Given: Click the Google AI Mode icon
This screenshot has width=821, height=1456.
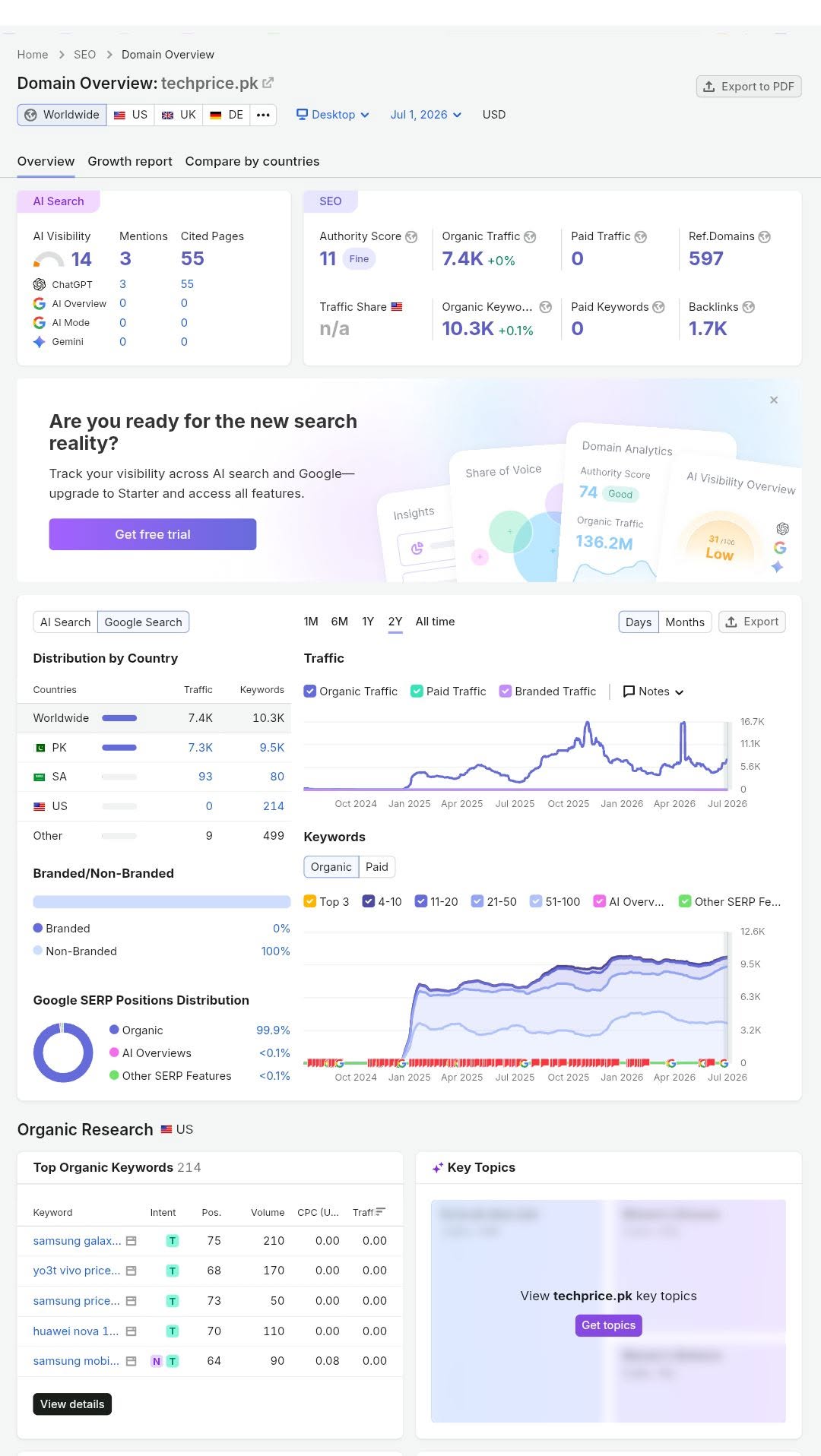Looking at the screenshot, I should (40, 323).
